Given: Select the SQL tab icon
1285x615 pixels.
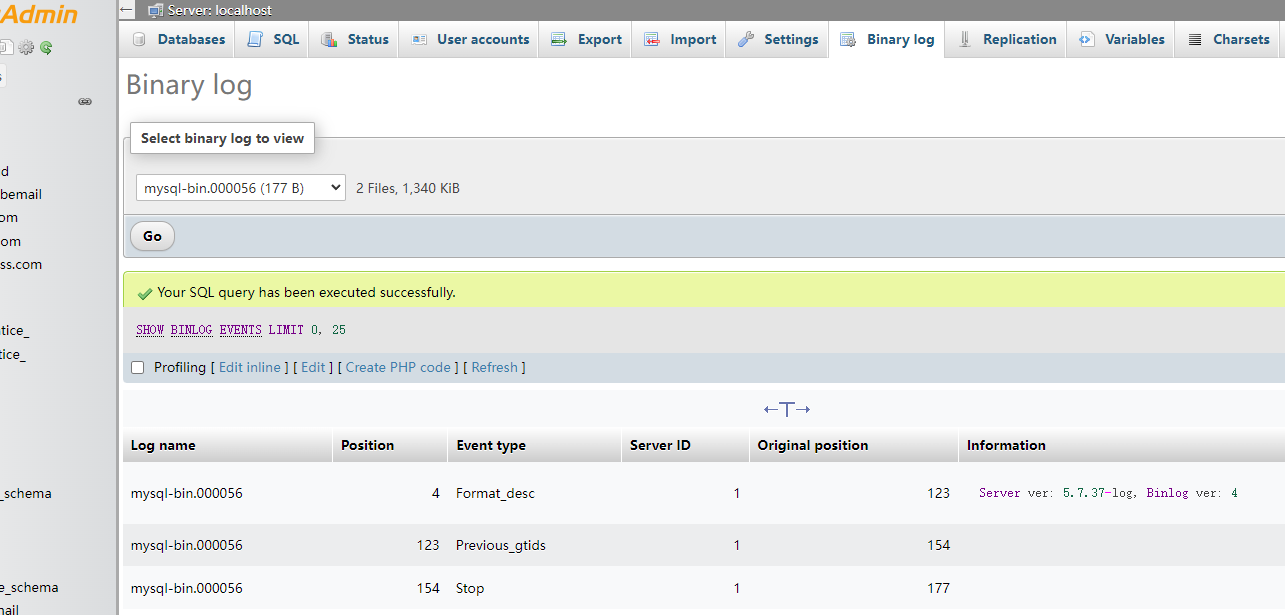Looking at the screenshot, I should 253,39.
